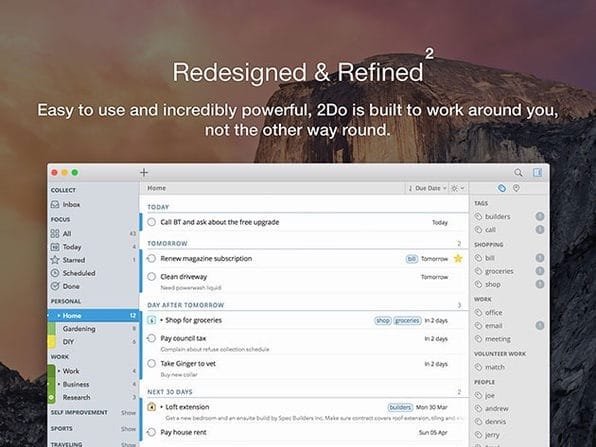The image size is (596, 447).
Task: Check off Call BT and ask task
Action: (x=151, y=222)
